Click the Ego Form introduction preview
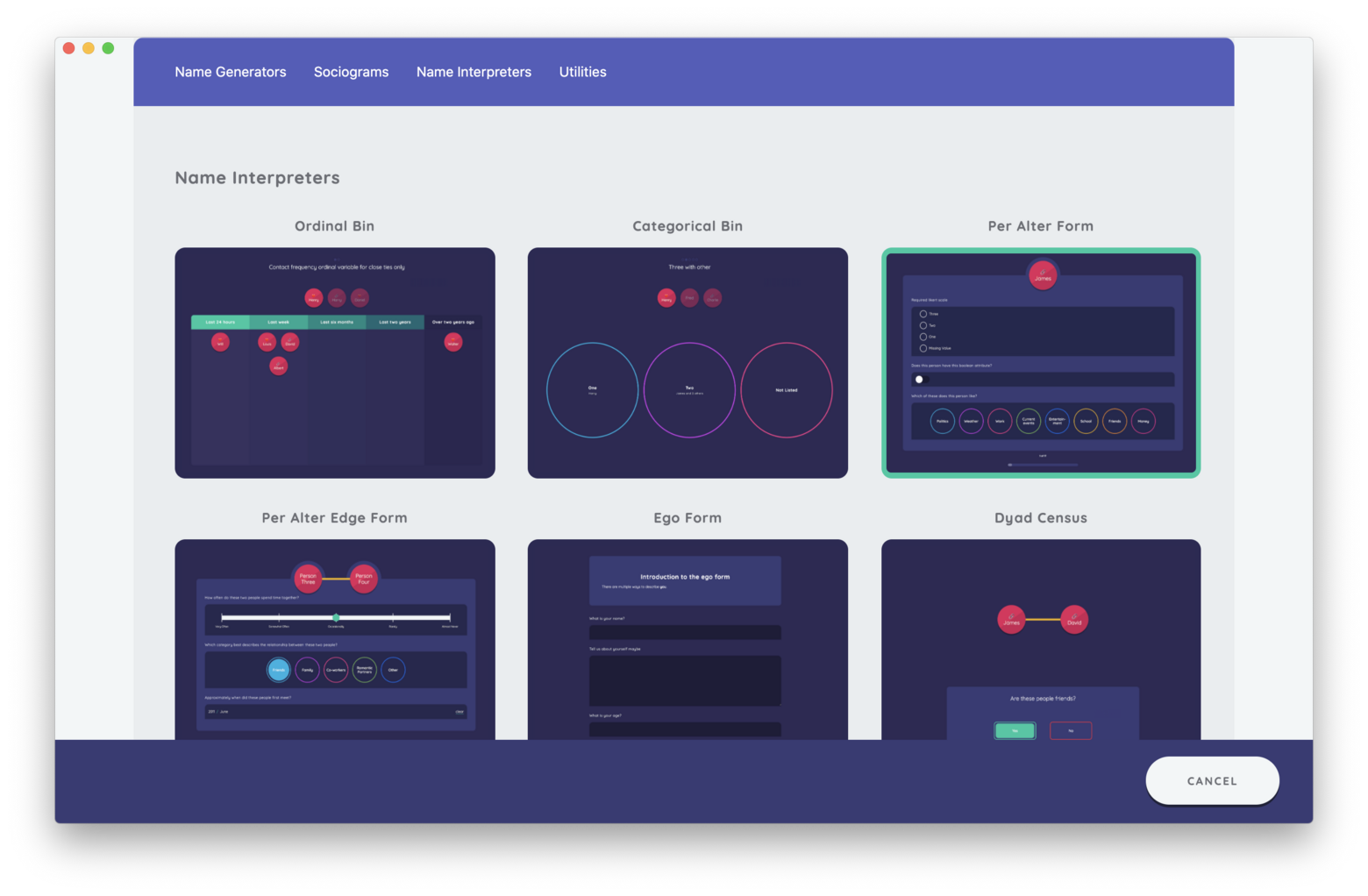 coord(684,580)
